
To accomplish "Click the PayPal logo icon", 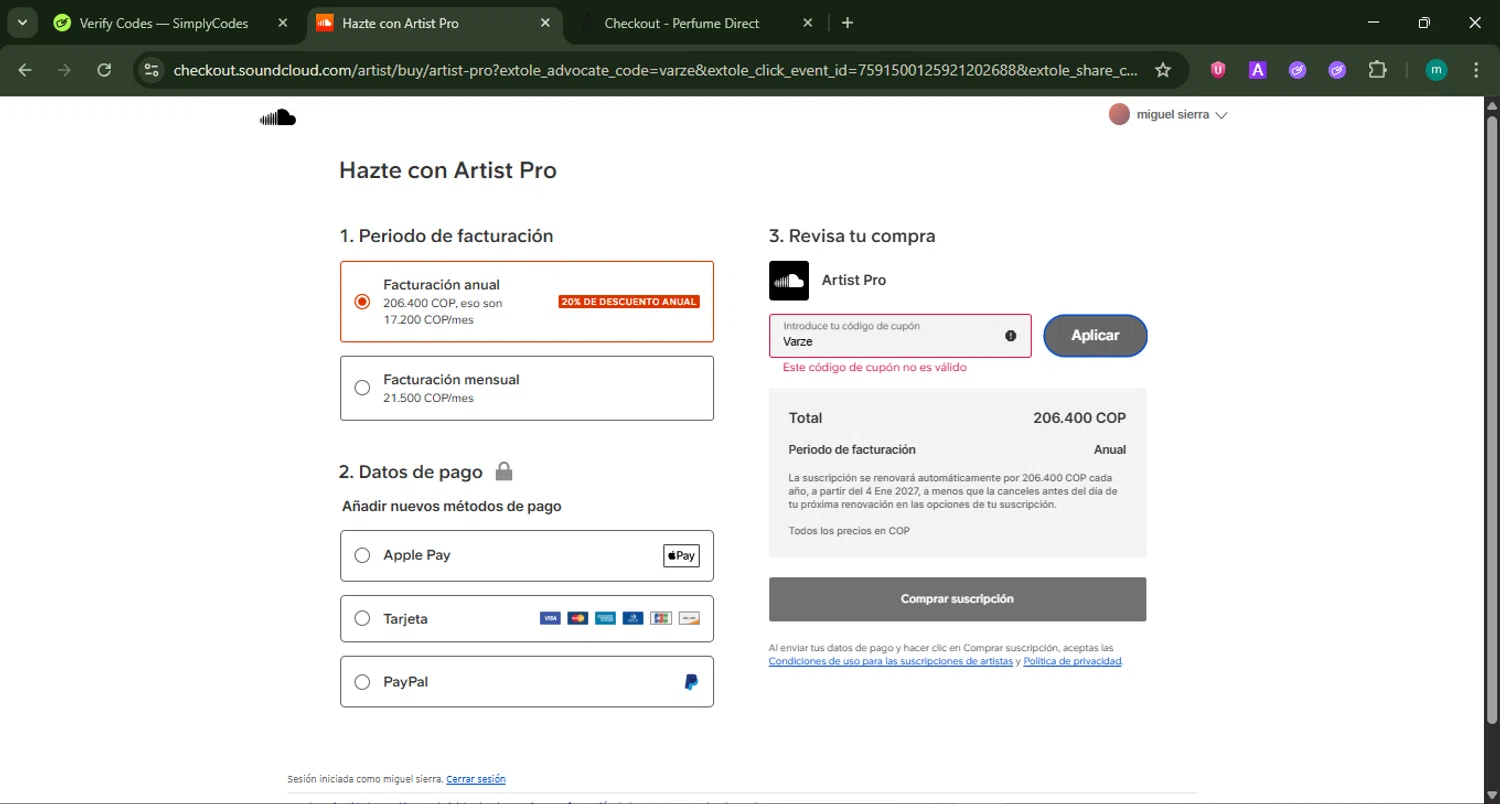I will (x=691, y=682).
